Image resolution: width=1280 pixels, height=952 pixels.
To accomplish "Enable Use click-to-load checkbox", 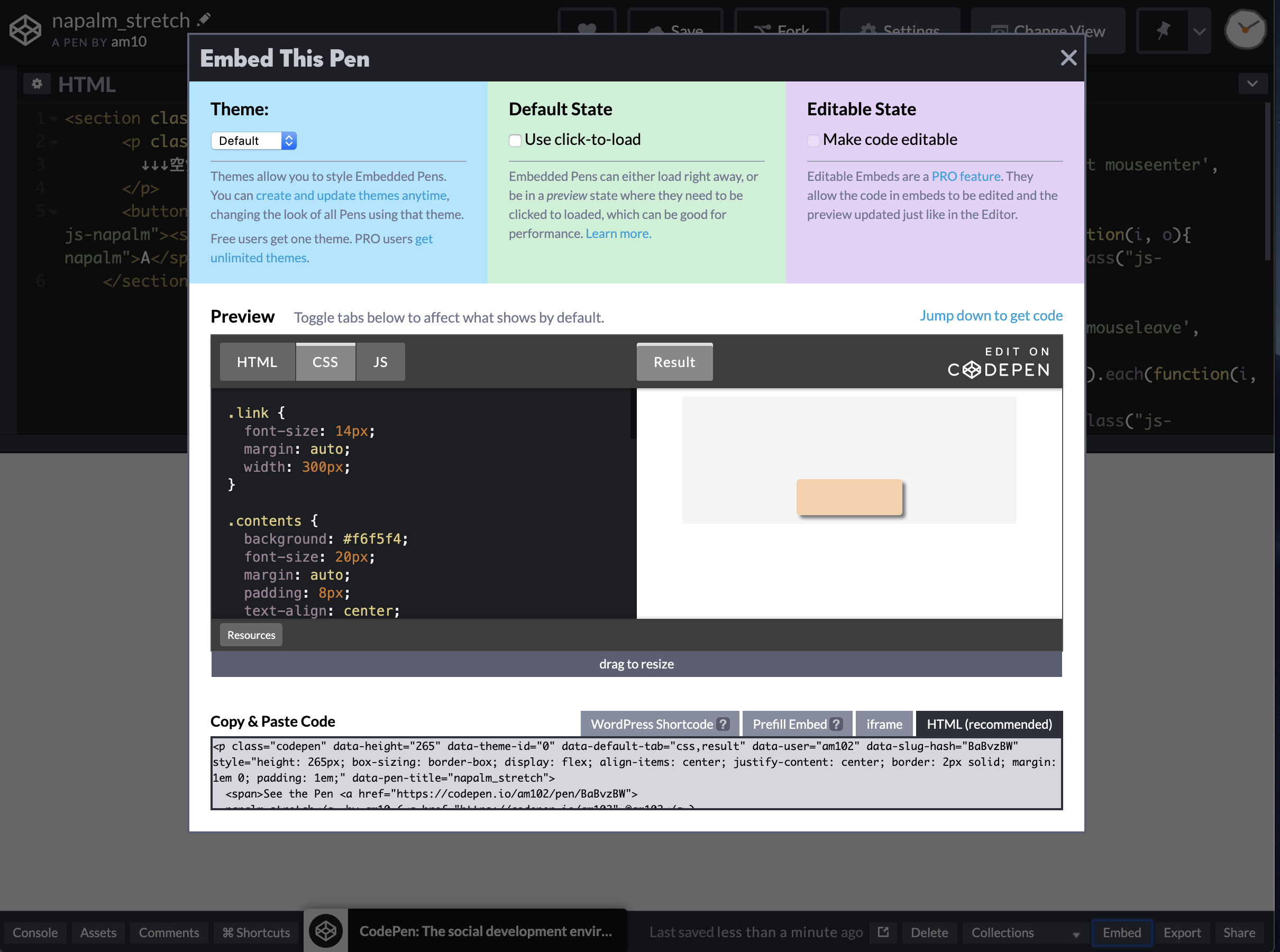I will [515, 140].
